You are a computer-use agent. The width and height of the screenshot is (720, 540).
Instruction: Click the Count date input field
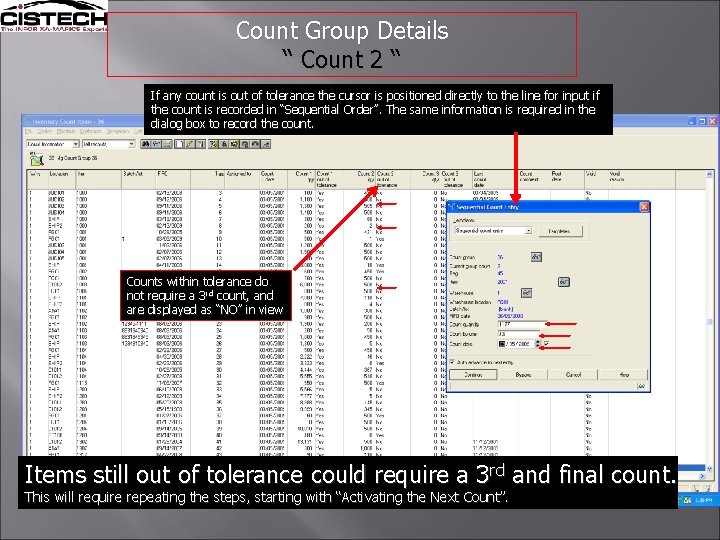pyautogui.click(x=517, y=343)
